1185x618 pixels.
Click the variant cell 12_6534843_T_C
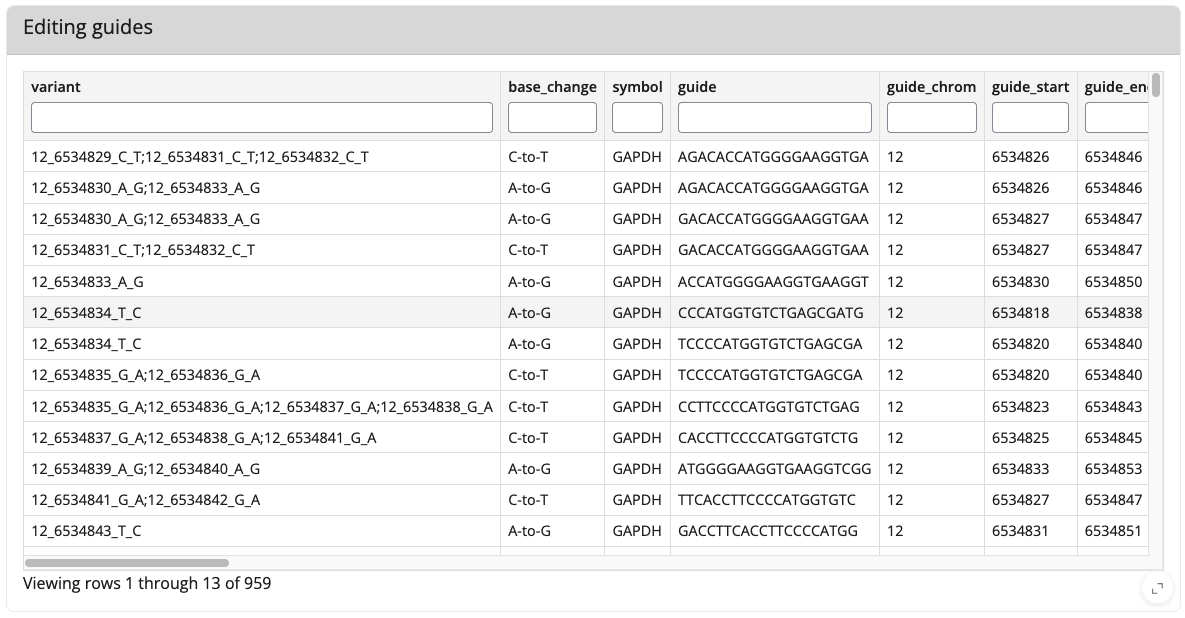coord(87,531)
